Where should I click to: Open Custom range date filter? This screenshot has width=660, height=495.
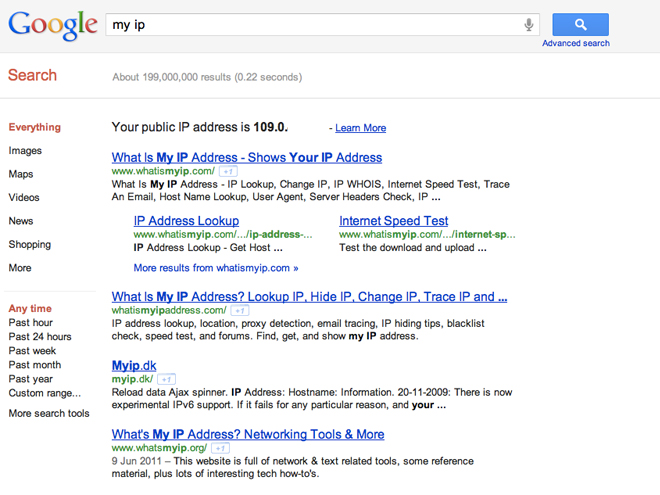(x=45, y=393)
